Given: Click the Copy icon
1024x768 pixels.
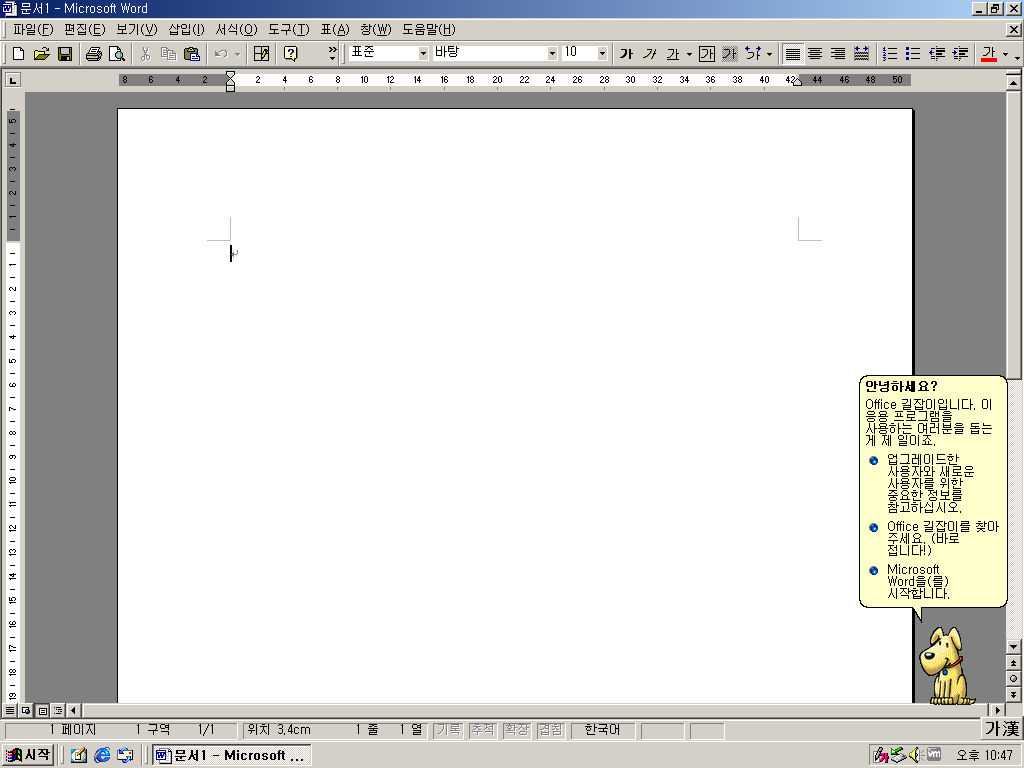Looking at the screenshot, I should [168, 54].
